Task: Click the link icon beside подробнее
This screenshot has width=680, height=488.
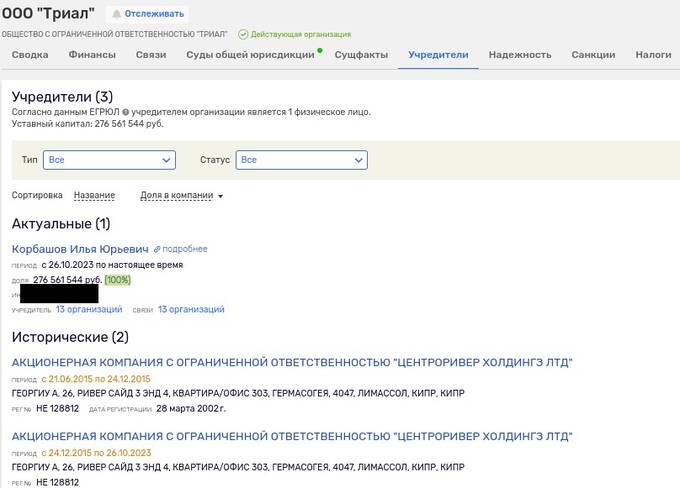Action: pyautogui.click(x=157, y=249)
